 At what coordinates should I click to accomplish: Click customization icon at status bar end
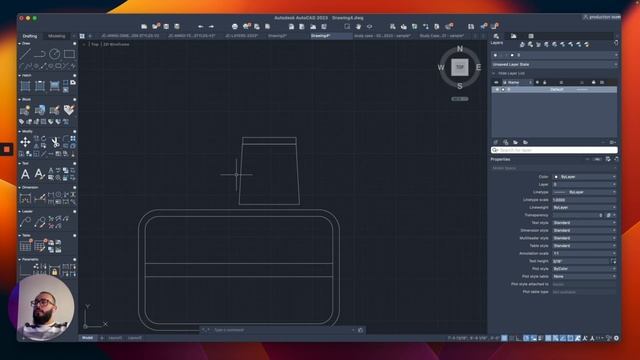[616, 338]
